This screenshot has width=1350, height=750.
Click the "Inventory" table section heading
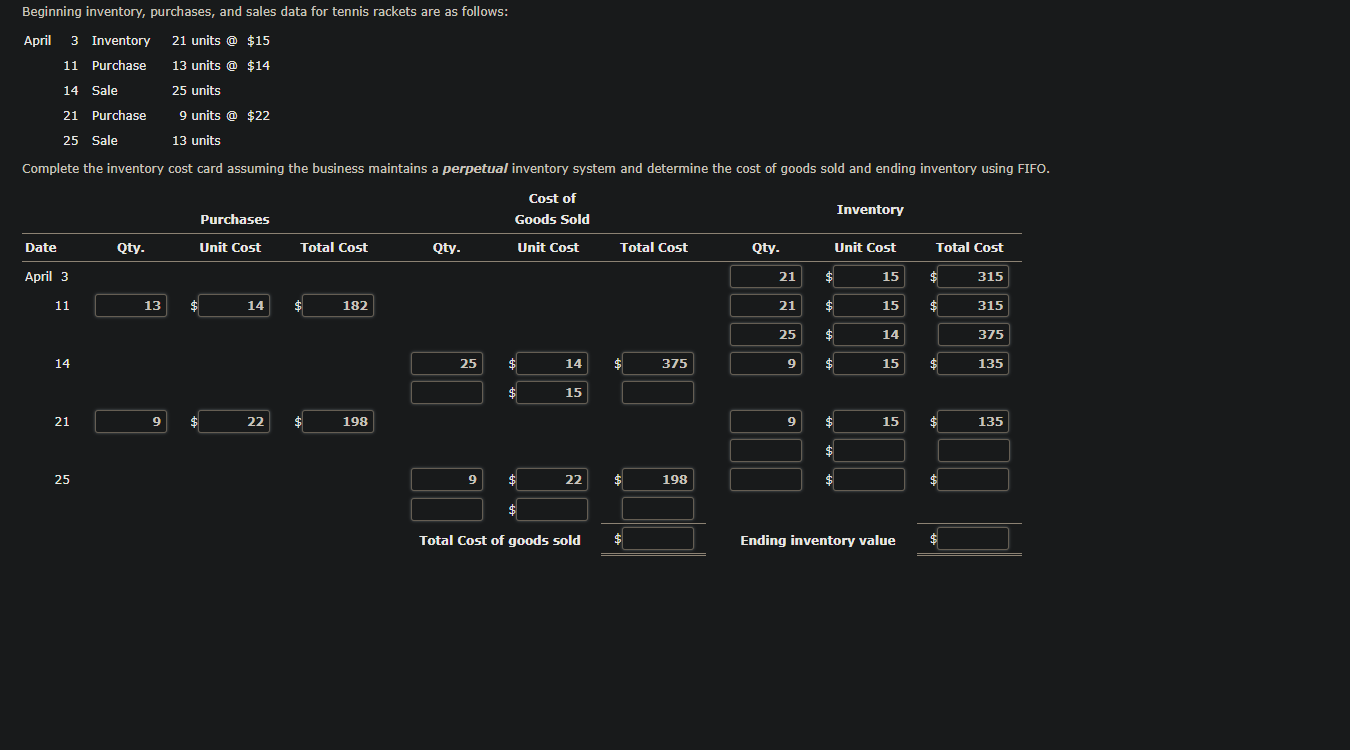pyautogui.click(x=870, y=209)
